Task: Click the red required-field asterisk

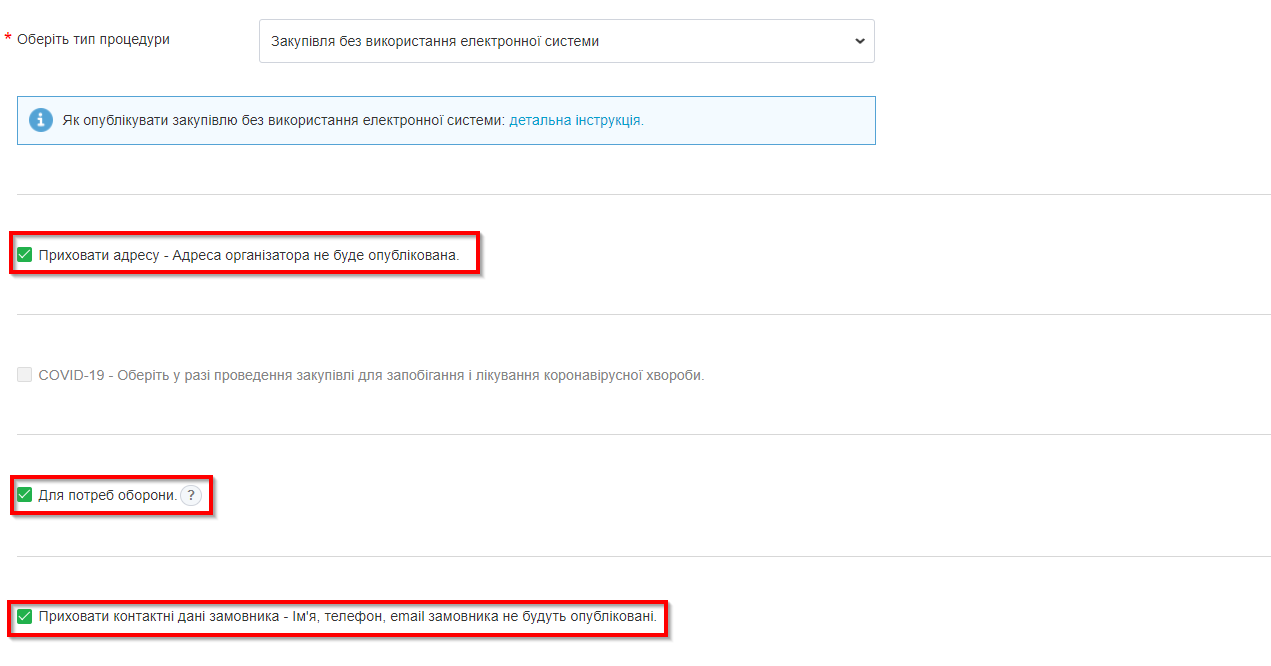Action: point(8,39)
